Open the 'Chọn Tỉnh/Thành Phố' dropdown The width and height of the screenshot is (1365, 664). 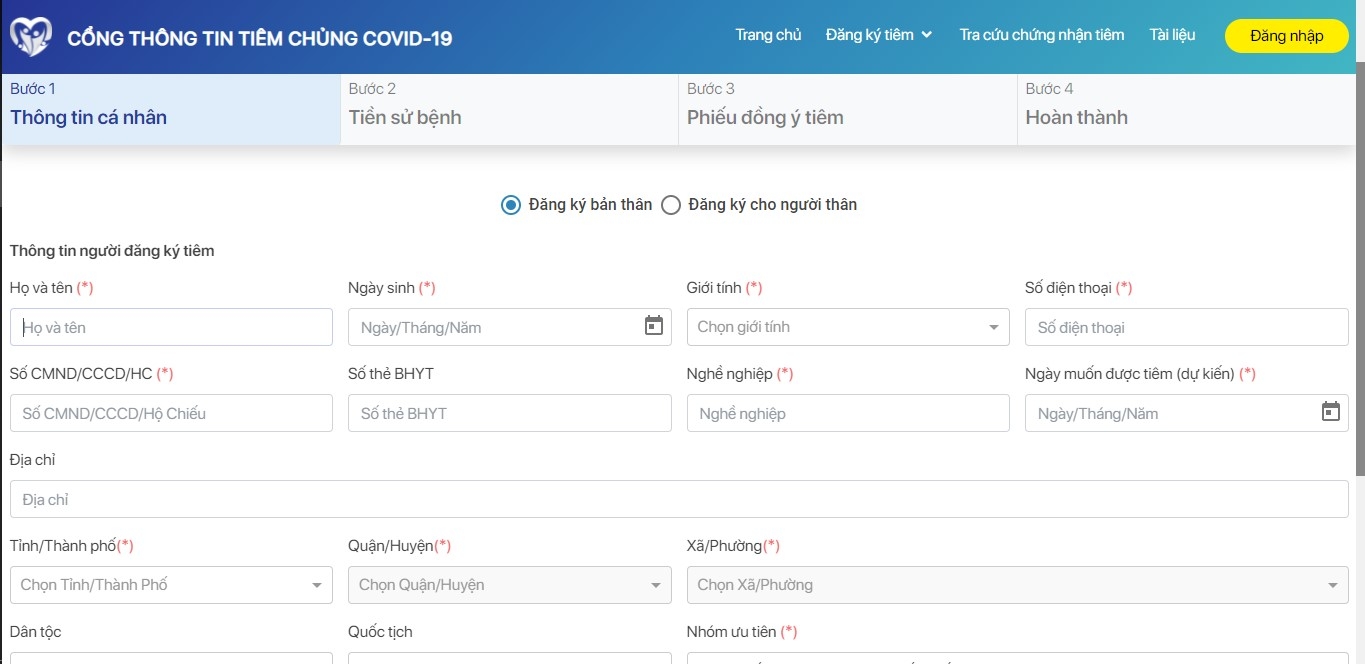[x=170, y=584]
